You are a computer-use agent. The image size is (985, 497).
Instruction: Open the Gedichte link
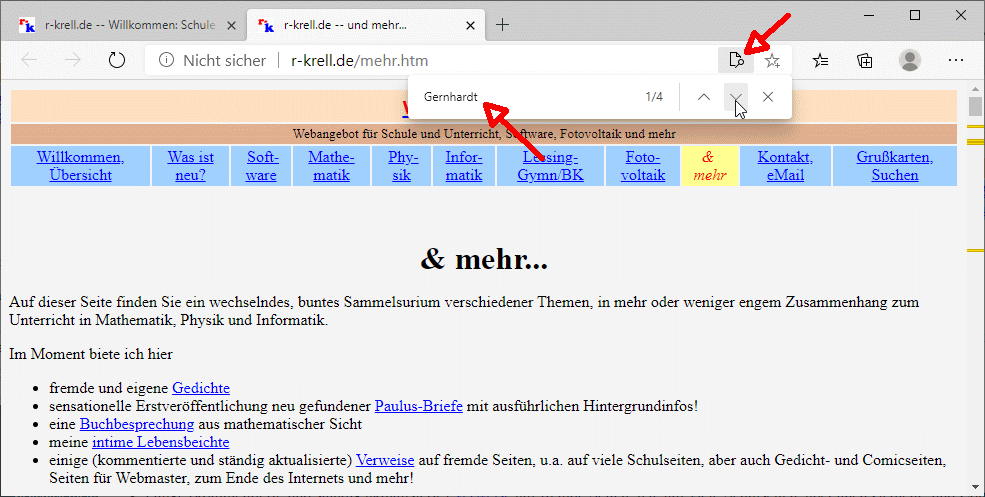(201, 388)
